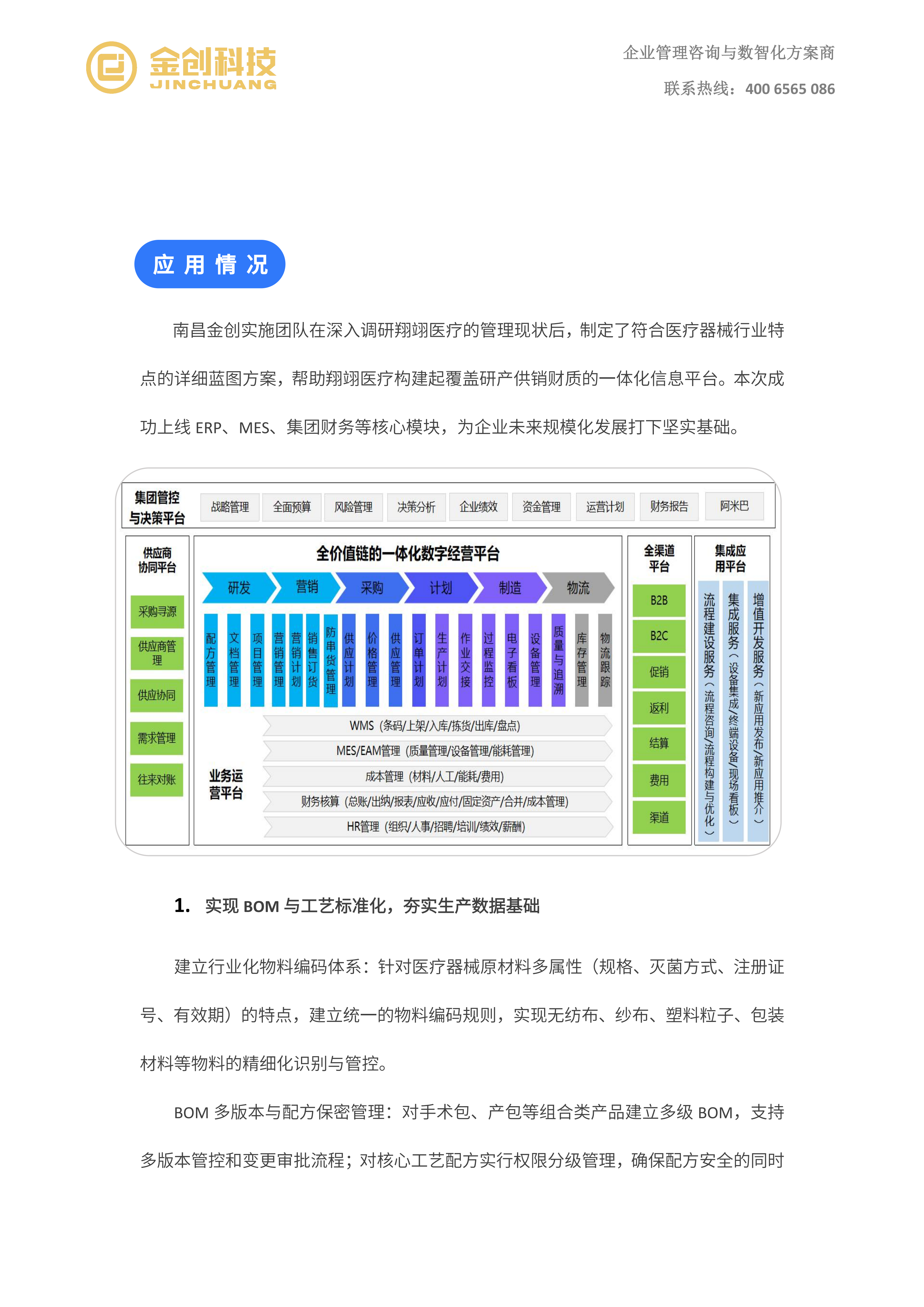Click the gray 物流 chevron arrow

(x=578, y=587)
